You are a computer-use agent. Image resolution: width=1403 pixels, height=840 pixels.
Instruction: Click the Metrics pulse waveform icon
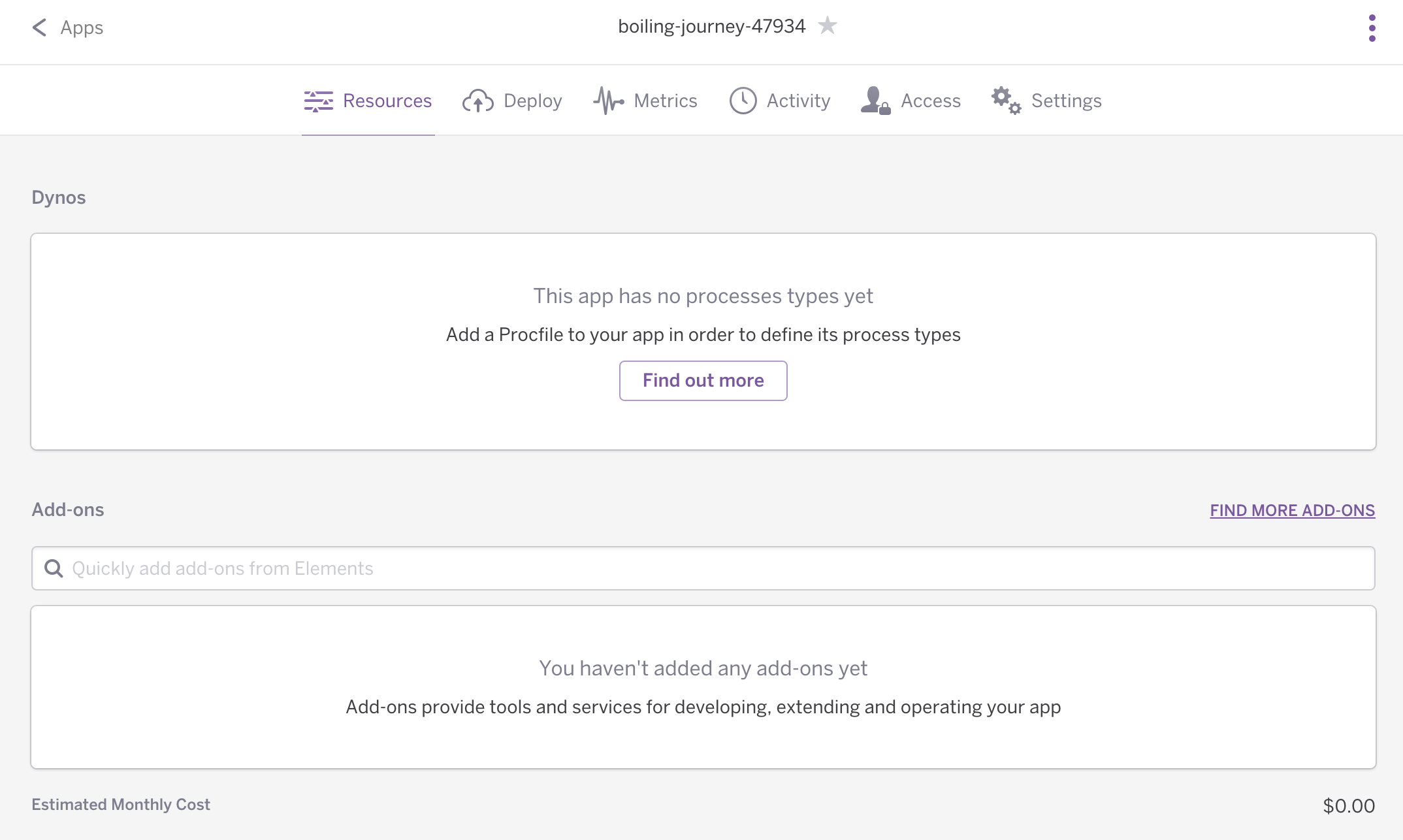click(x=609, y=101)
